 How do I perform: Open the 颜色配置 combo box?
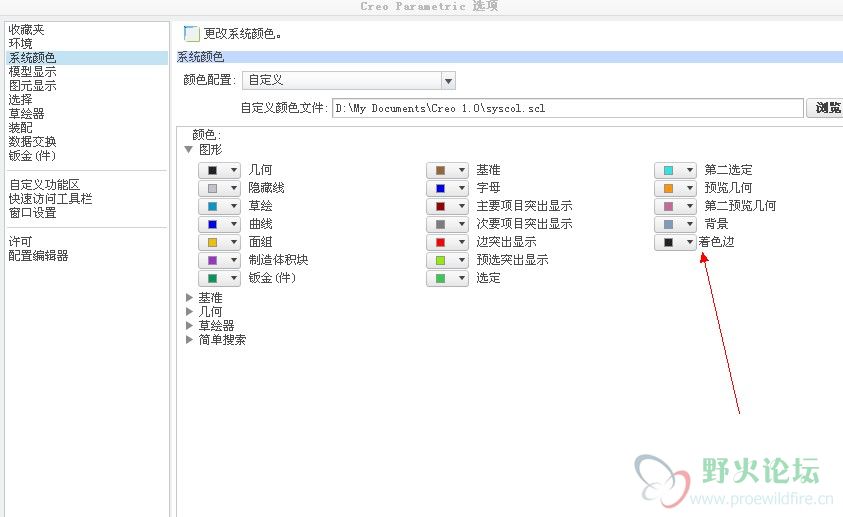(349, 81)
